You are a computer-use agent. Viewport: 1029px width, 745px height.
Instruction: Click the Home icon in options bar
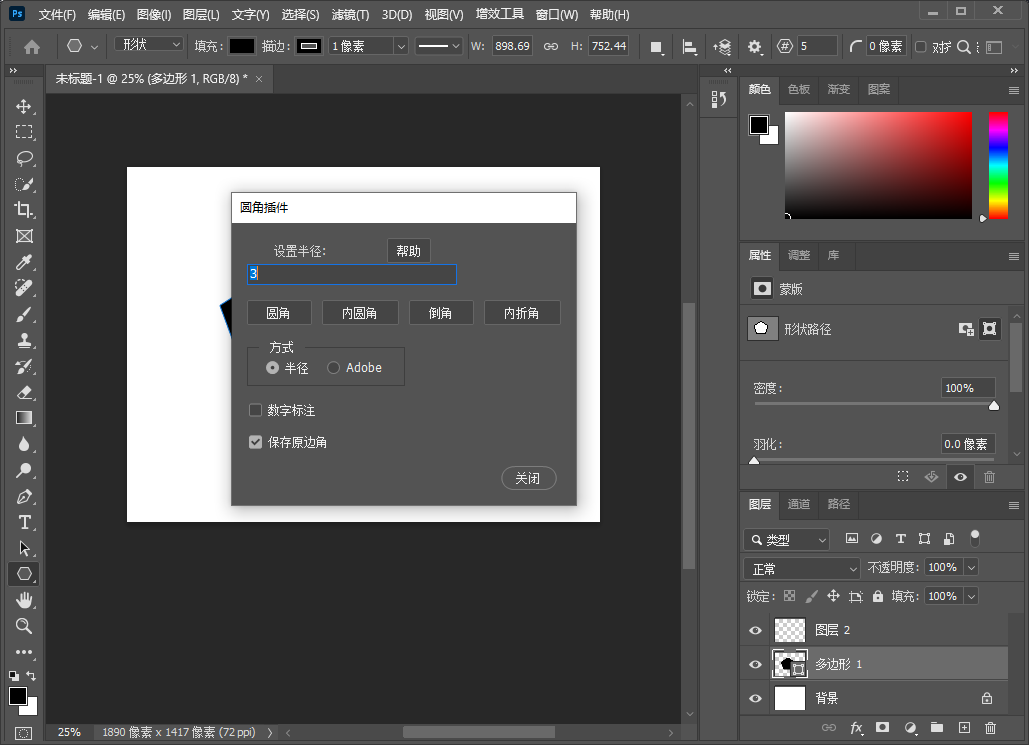click(x=32, y=47)
